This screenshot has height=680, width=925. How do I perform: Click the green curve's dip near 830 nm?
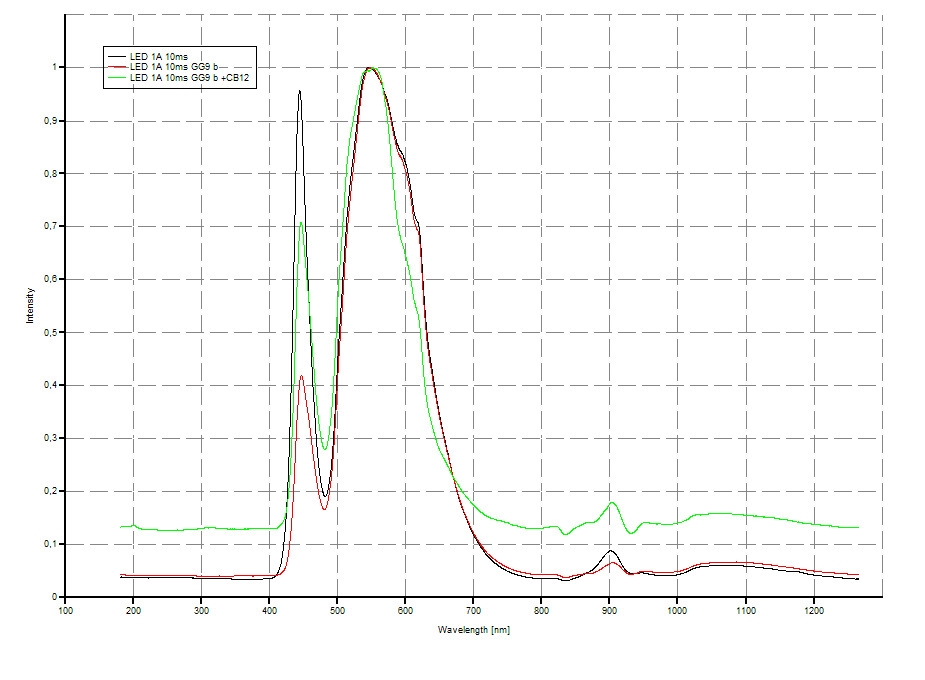pyautogui.click(x=565, y=534)
